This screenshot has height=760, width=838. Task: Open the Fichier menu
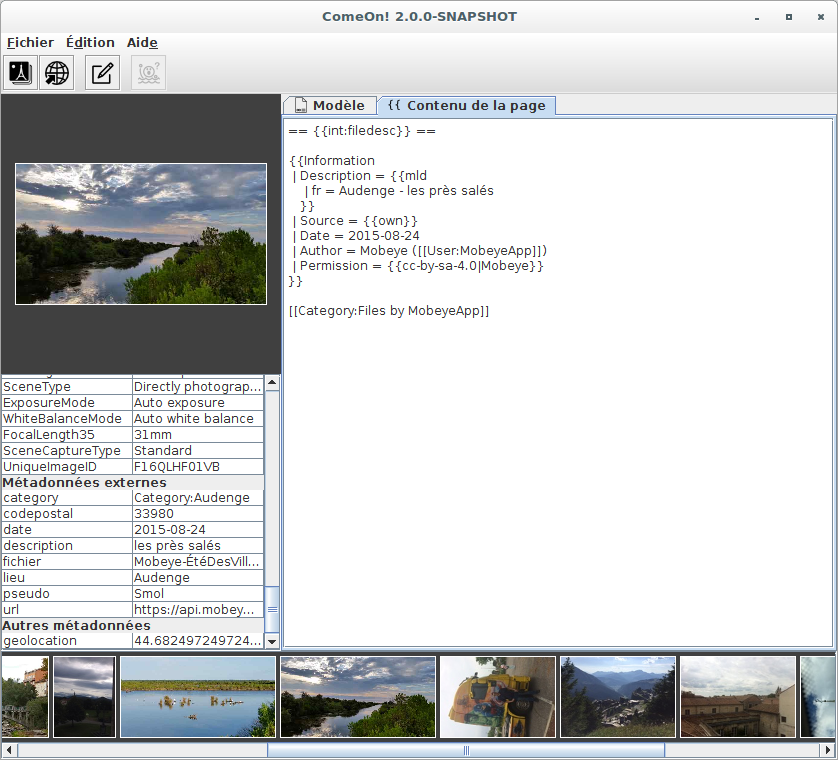pos(30,43)
